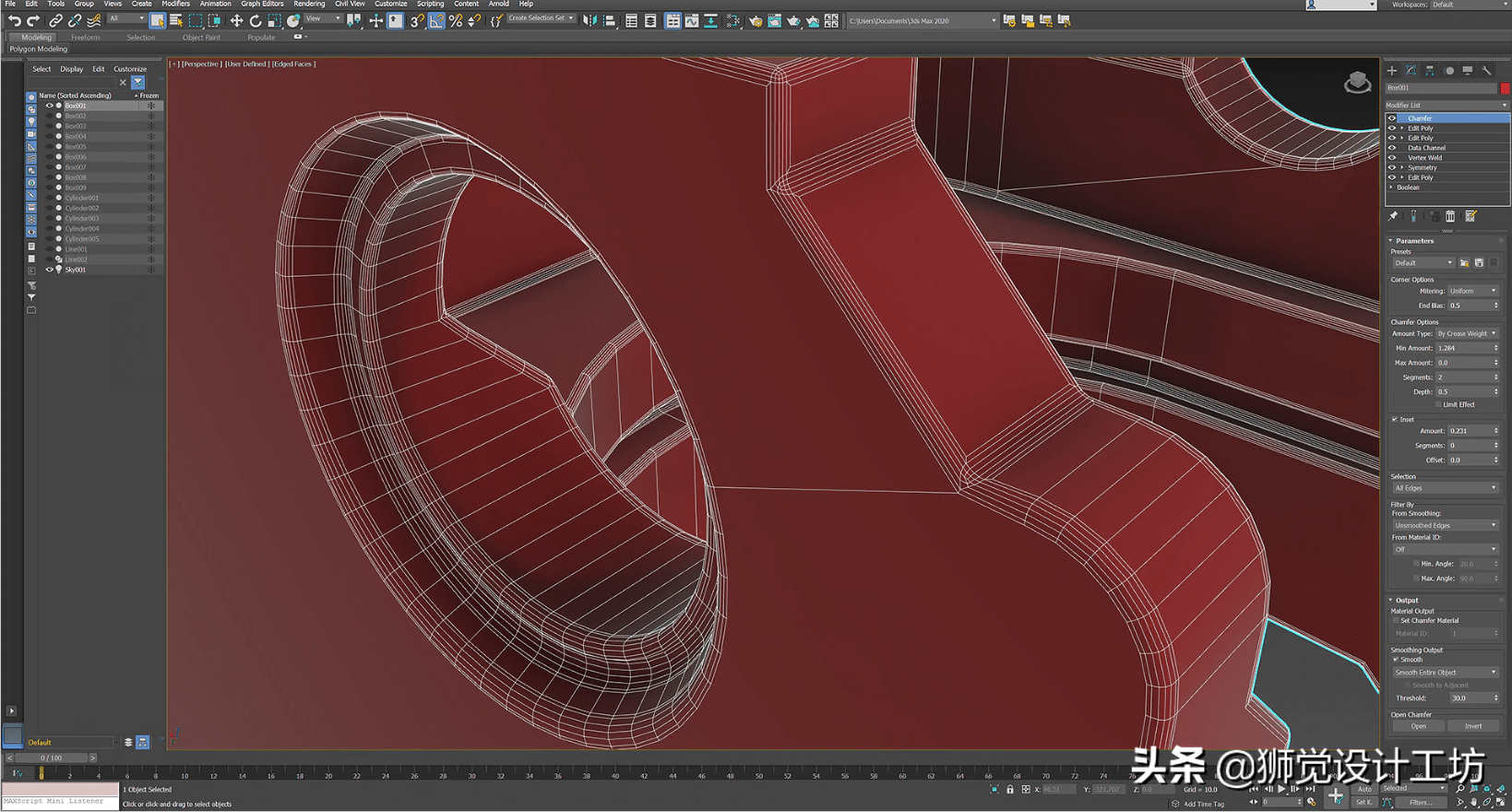Click the Percent Snap toggle icon
Screen dimensions: 1512x812
pyautogui.click(x=456, y=20)
